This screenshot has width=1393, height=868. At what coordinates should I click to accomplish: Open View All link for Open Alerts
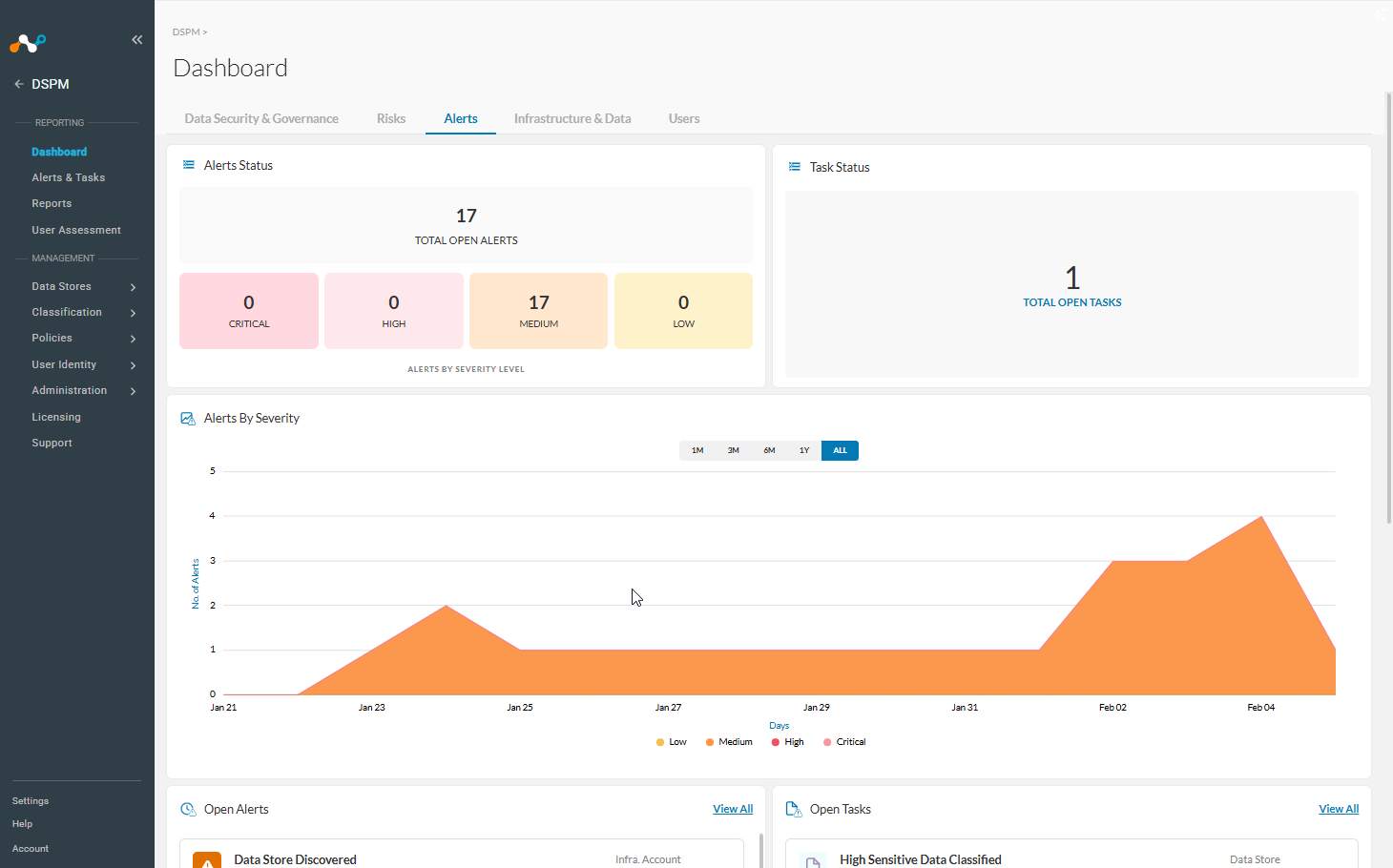733,809
